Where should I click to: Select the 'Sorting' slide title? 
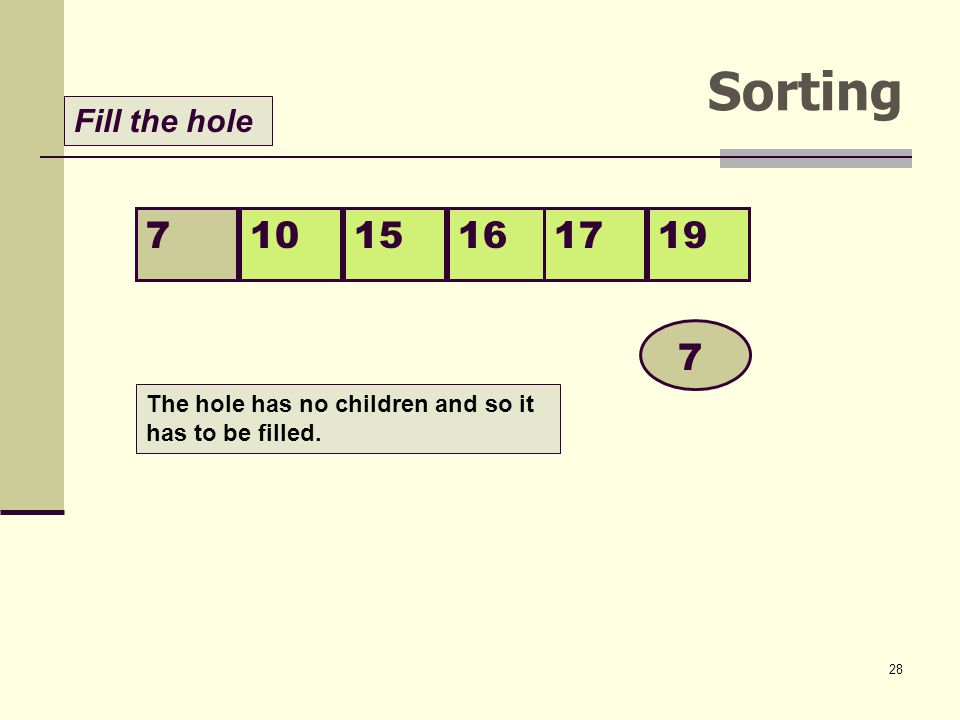point(804,92)
